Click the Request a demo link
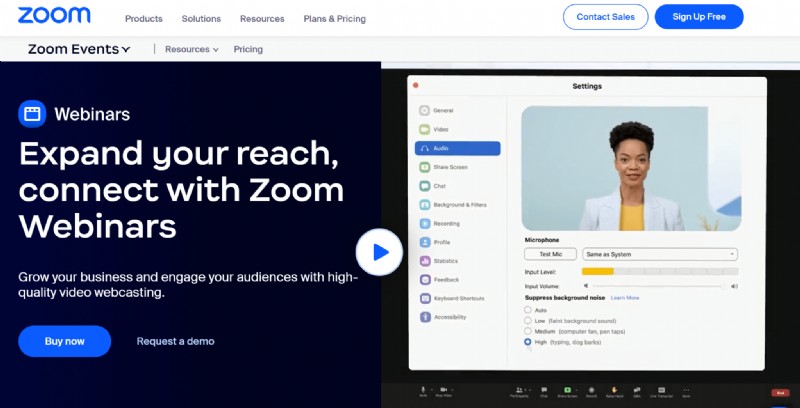The image size is (800, 408). (175, 341)
